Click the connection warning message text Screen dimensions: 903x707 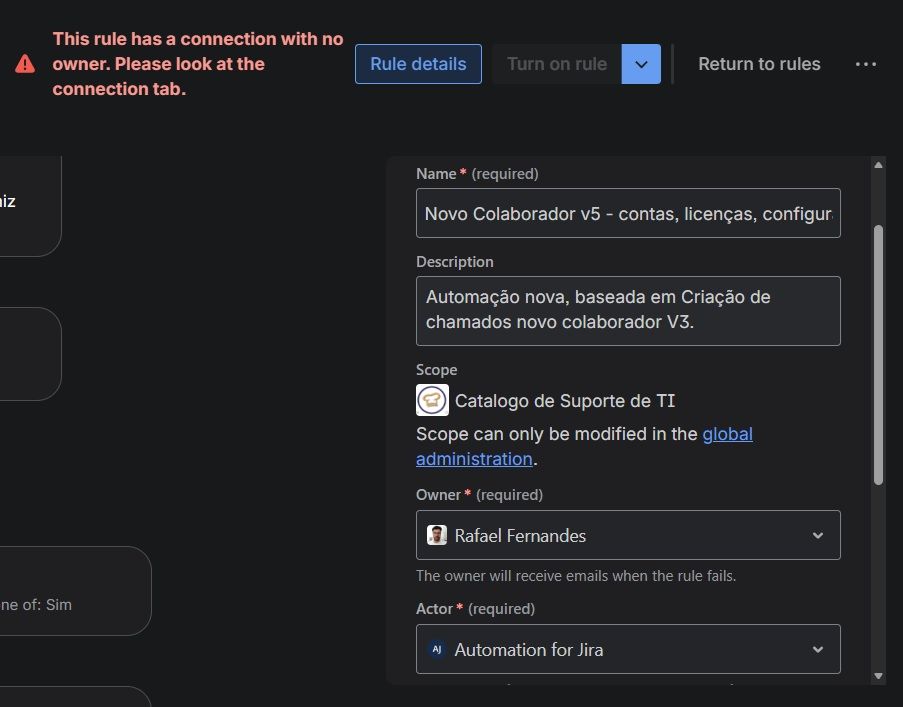(198, 63)
